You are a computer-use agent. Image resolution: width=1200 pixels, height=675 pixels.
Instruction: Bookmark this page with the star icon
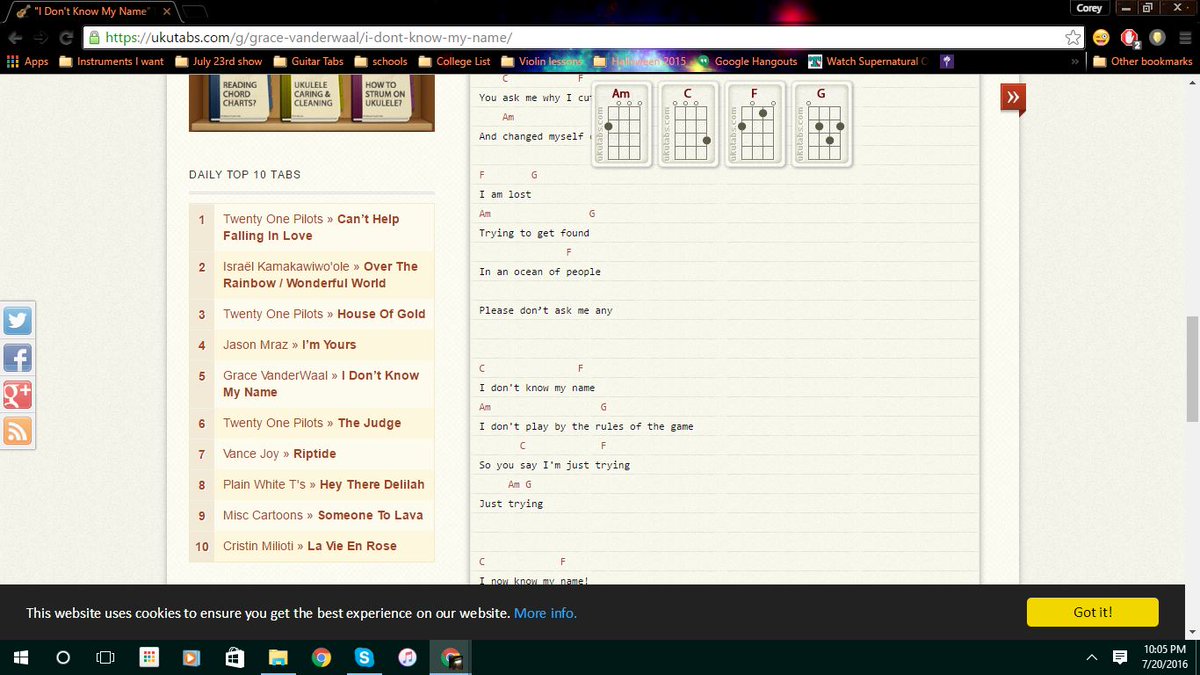click(1073, 38)
